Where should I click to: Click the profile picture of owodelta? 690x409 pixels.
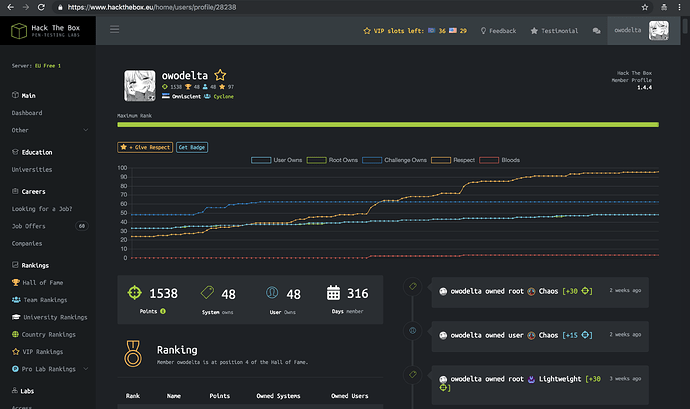[139, 85]
